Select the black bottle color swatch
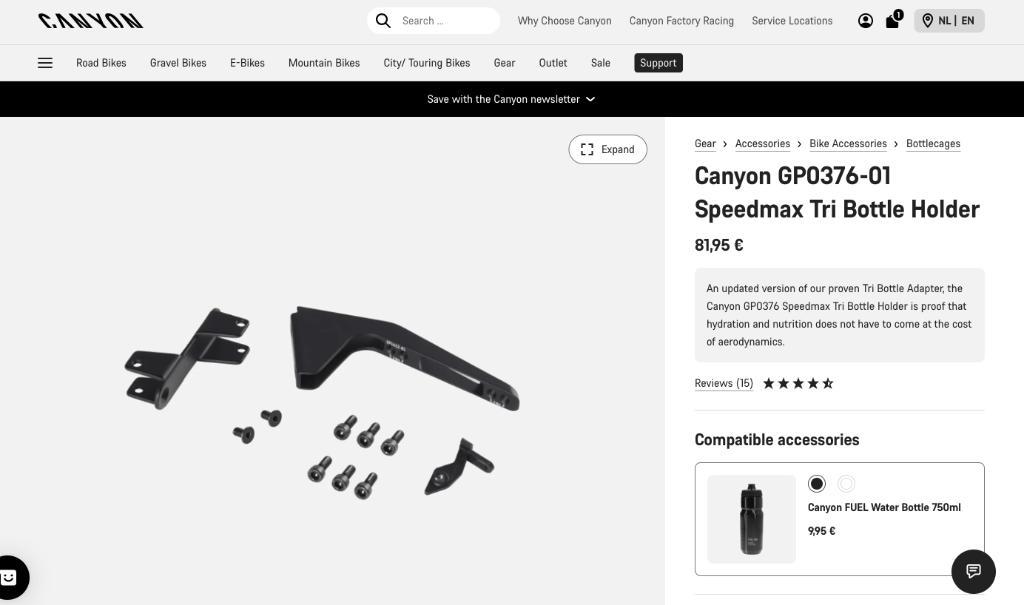This screenshot has width=1024, height=605. [x=817, y=484]
